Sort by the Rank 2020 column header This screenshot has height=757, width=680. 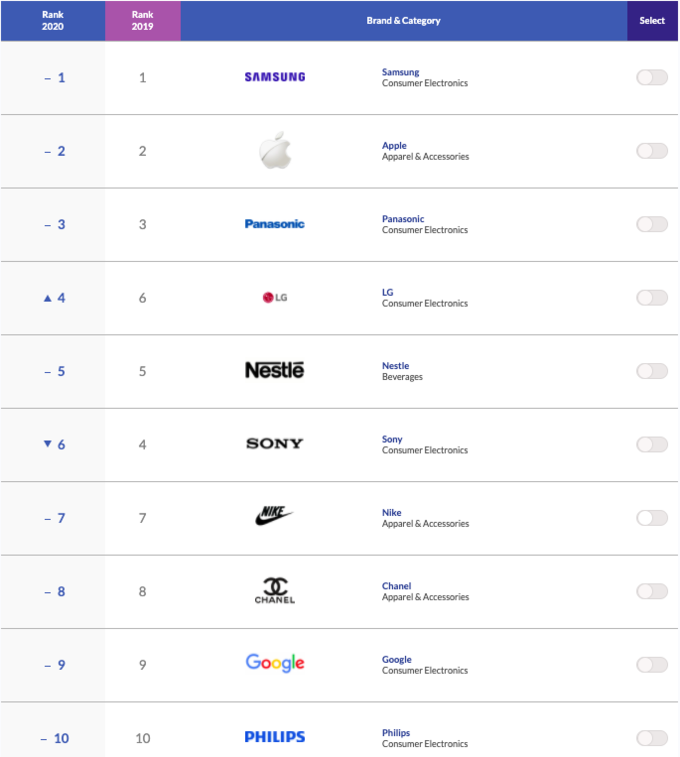point(53,21)
